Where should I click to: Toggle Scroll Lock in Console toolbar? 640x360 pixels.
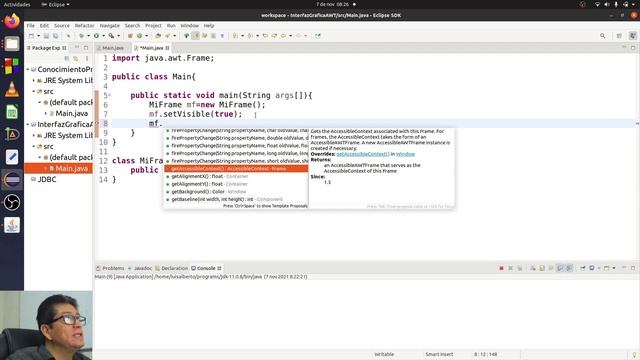tap(542, 268)
